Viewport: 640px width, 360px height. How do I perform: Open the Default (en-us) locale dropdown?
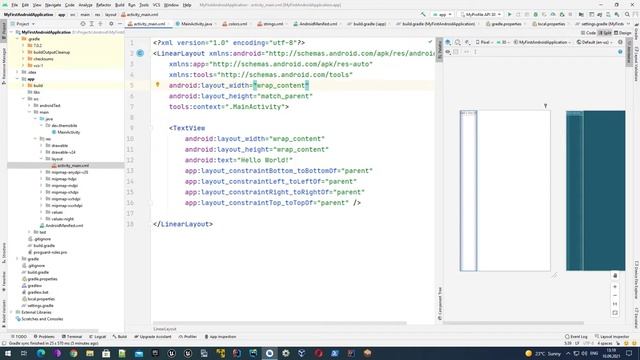click(596, 42)
